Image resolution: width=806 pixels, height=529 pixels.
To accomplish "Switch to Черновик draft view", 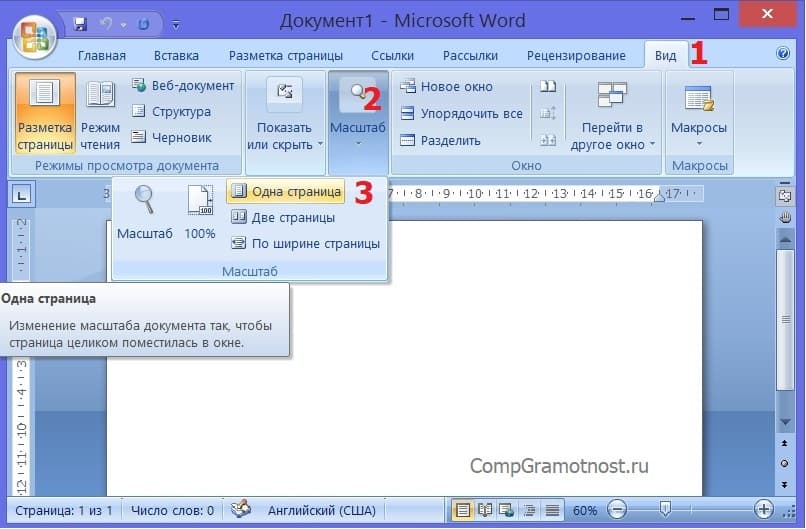I will click(172, 137).
